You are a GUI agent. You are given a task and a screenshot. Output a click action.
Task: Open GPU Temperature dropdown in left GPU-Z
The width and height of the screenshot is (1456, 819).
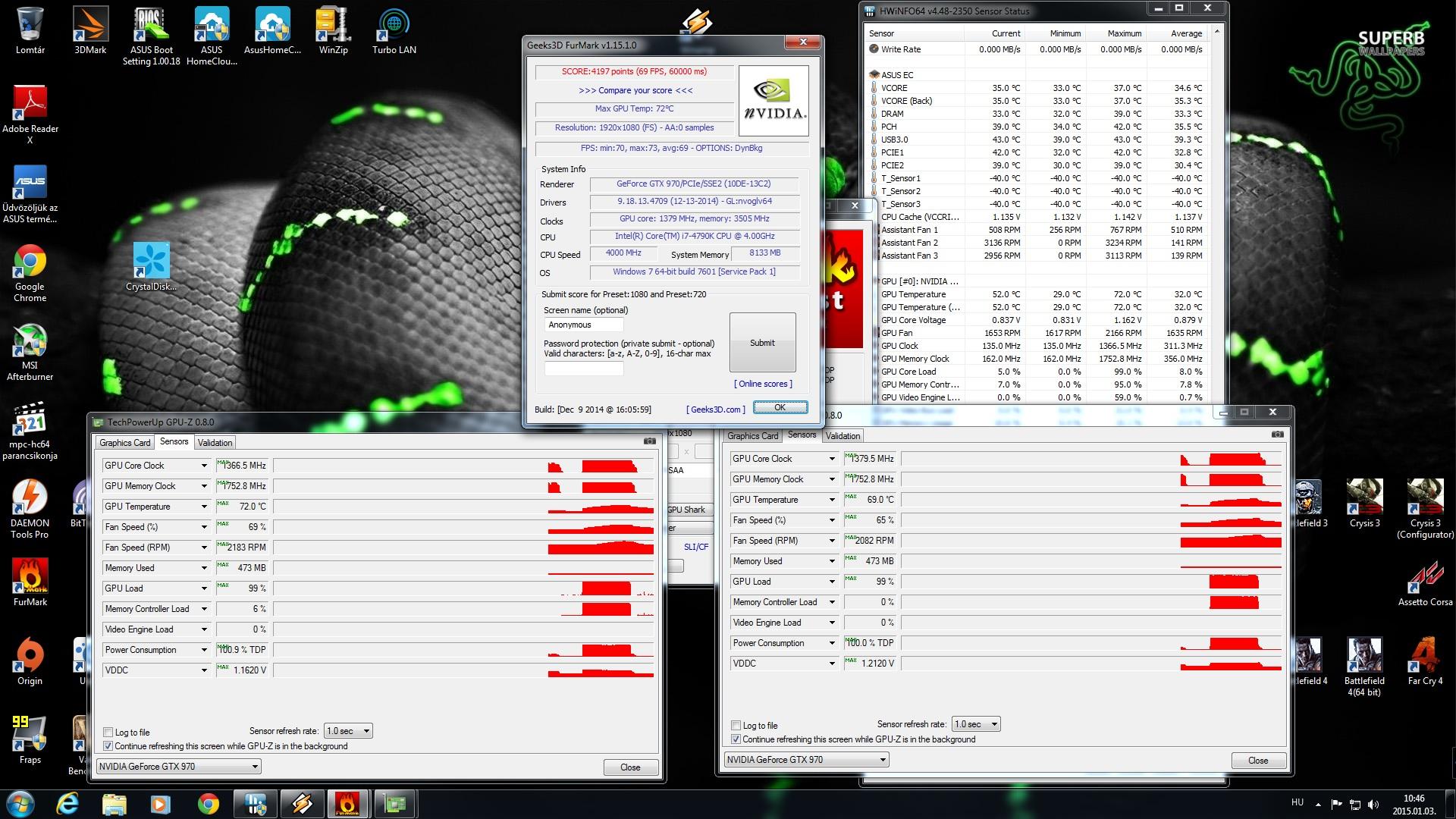(x=204, y=507)
